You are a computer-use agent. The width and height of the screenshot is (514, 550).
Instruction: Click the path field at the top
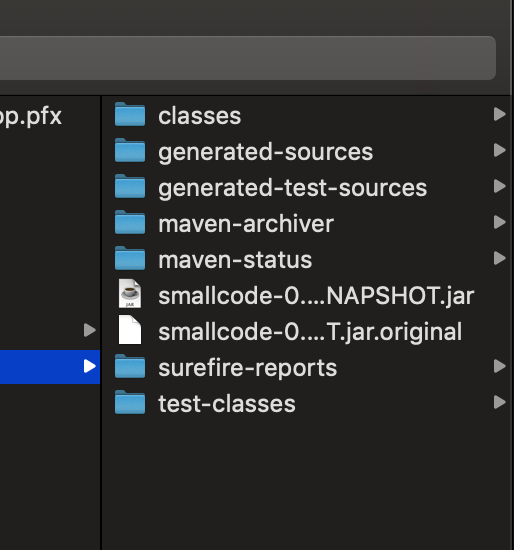pyautogui.click(x=248, y=58)
